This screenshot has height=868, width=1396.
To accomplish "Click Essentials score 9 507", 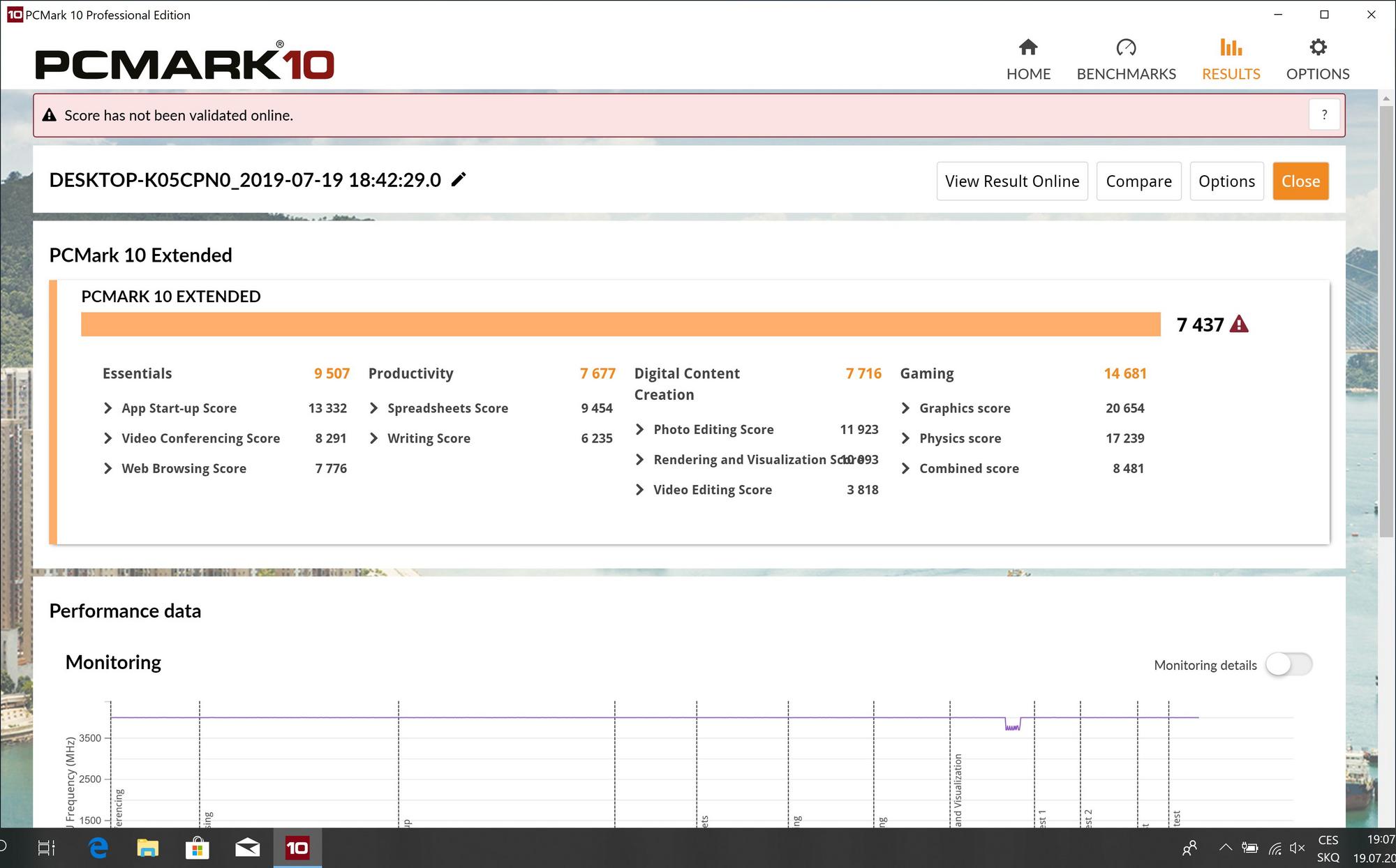I will pos(332,373).
